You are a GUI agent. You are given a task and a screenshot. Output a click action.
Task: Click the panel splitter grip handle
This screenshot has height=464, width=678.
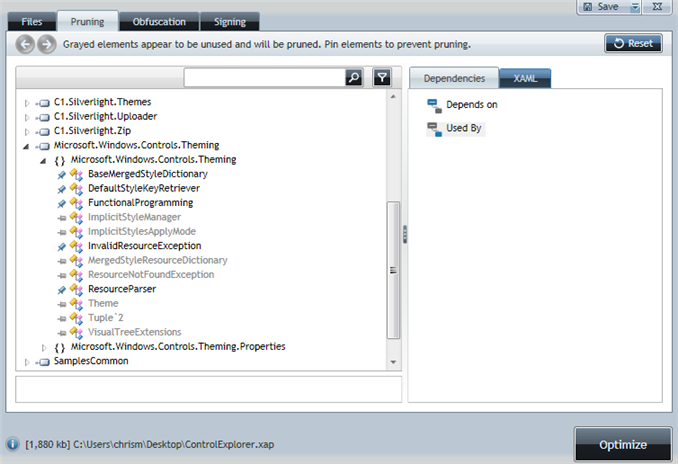[405, 234]
